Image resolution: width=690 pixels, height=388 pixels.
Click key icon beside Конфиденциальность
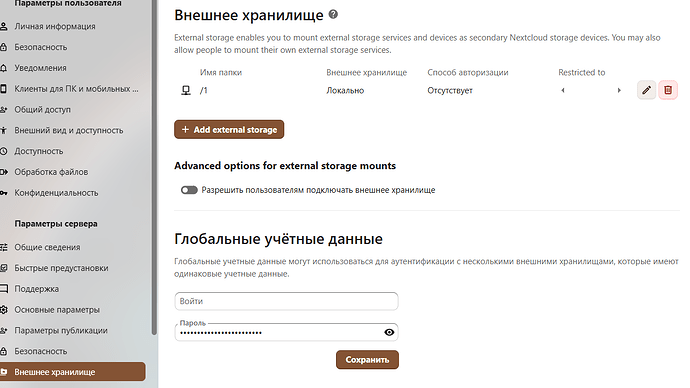click(x=4, y=193)
